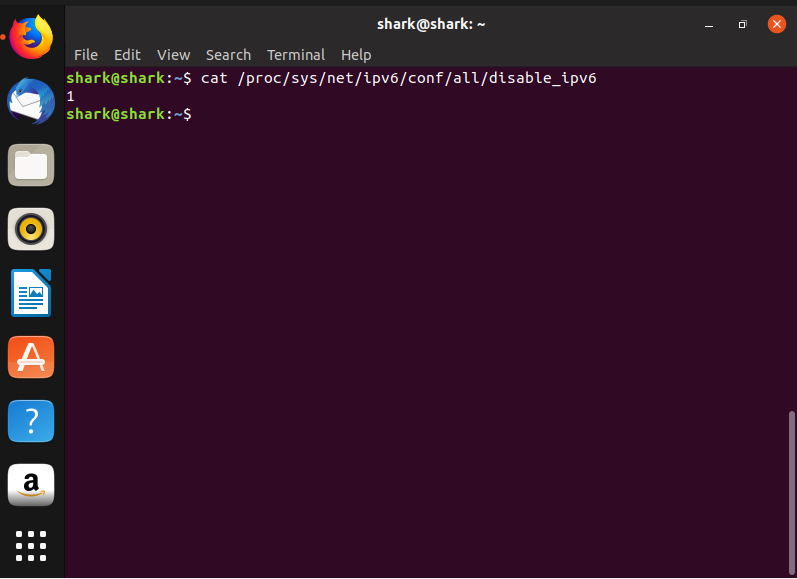This screenshot has width=797, height=579.
Task: Open the Terminal menu
Action: pos(295,55)
